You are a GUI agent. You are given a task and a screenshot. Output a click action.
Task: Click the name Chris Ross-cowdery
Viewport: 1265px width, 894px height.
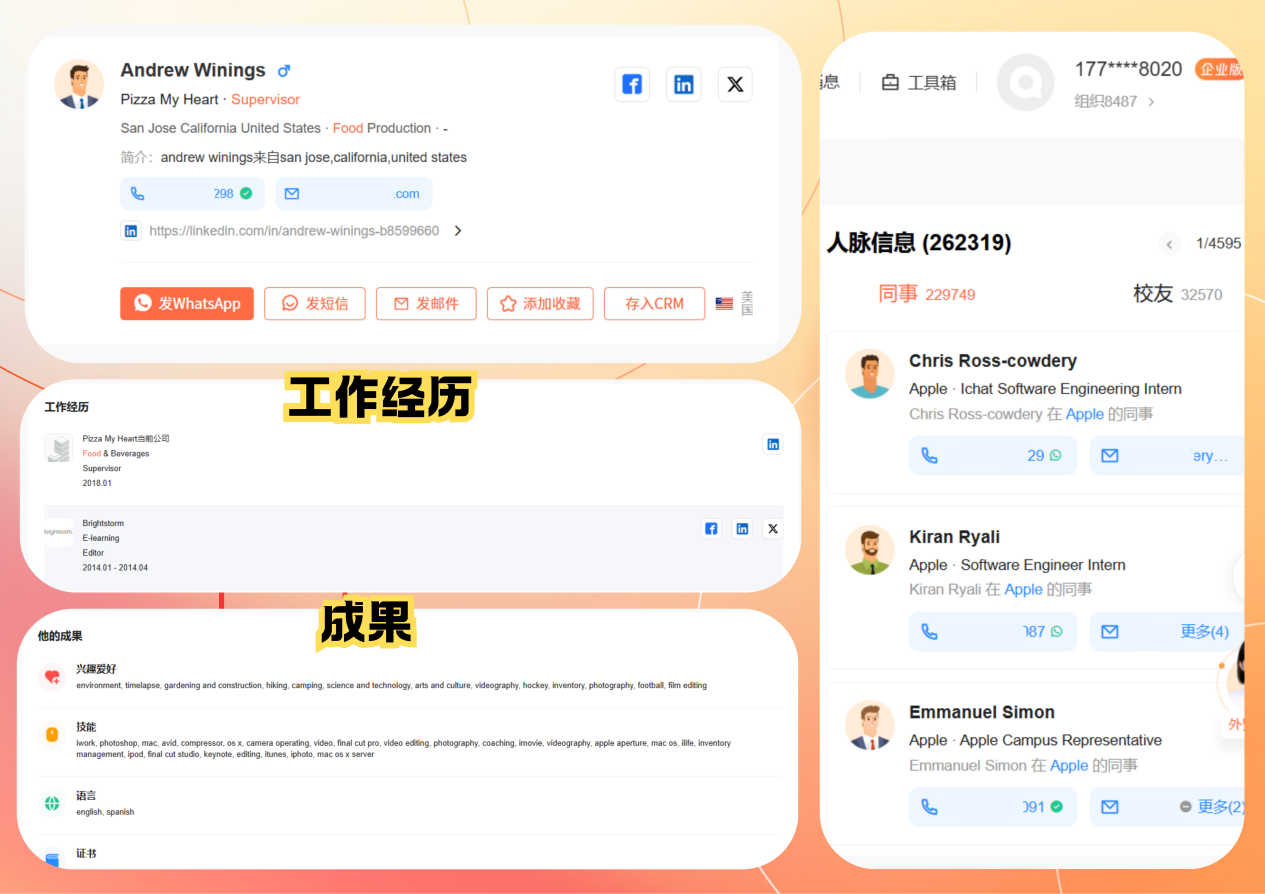tap(993, 361)
